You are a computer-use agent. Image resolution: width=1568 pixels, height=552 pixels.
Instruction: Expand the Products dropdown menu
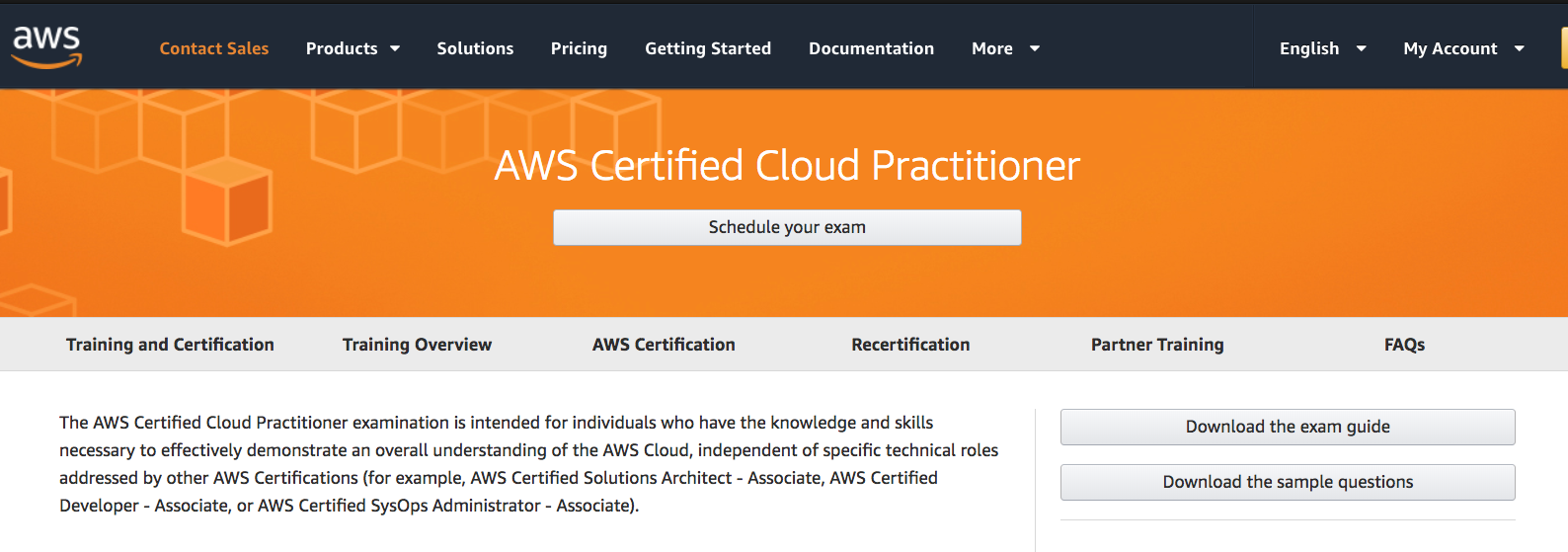353,48
